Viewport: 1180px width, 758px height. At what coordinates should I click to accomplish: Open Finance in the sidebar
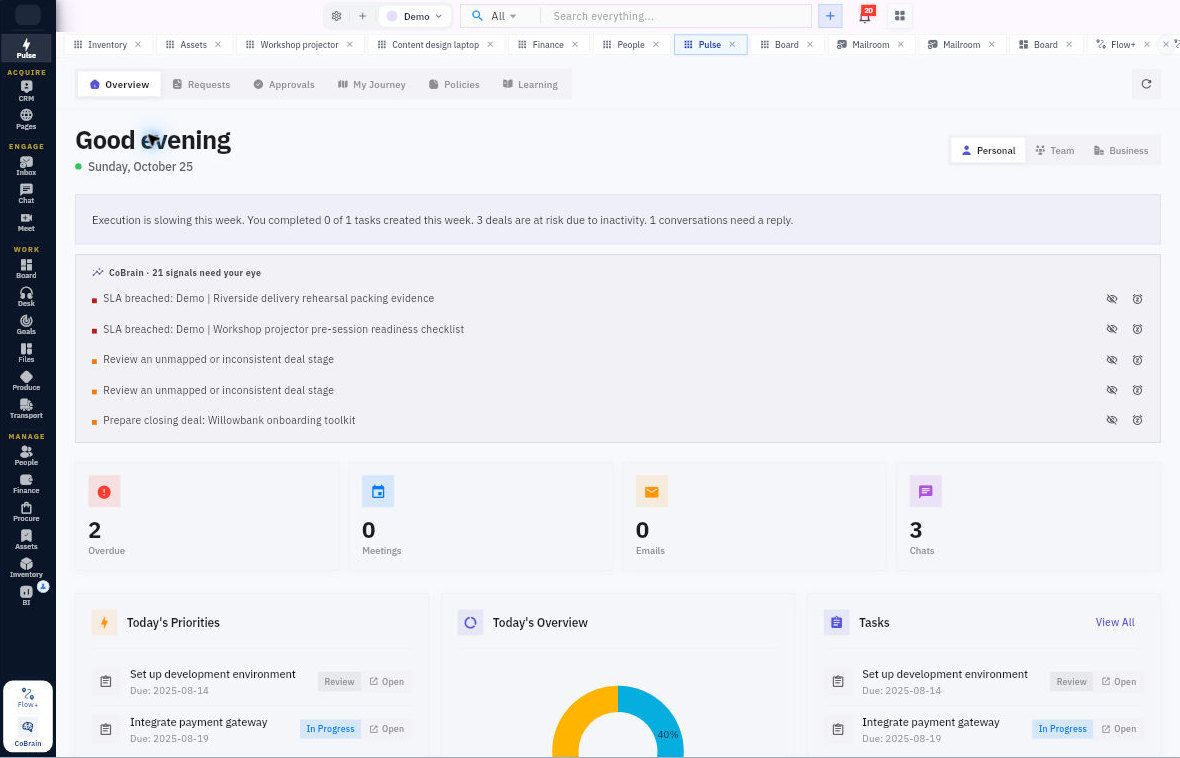[26, 483]
